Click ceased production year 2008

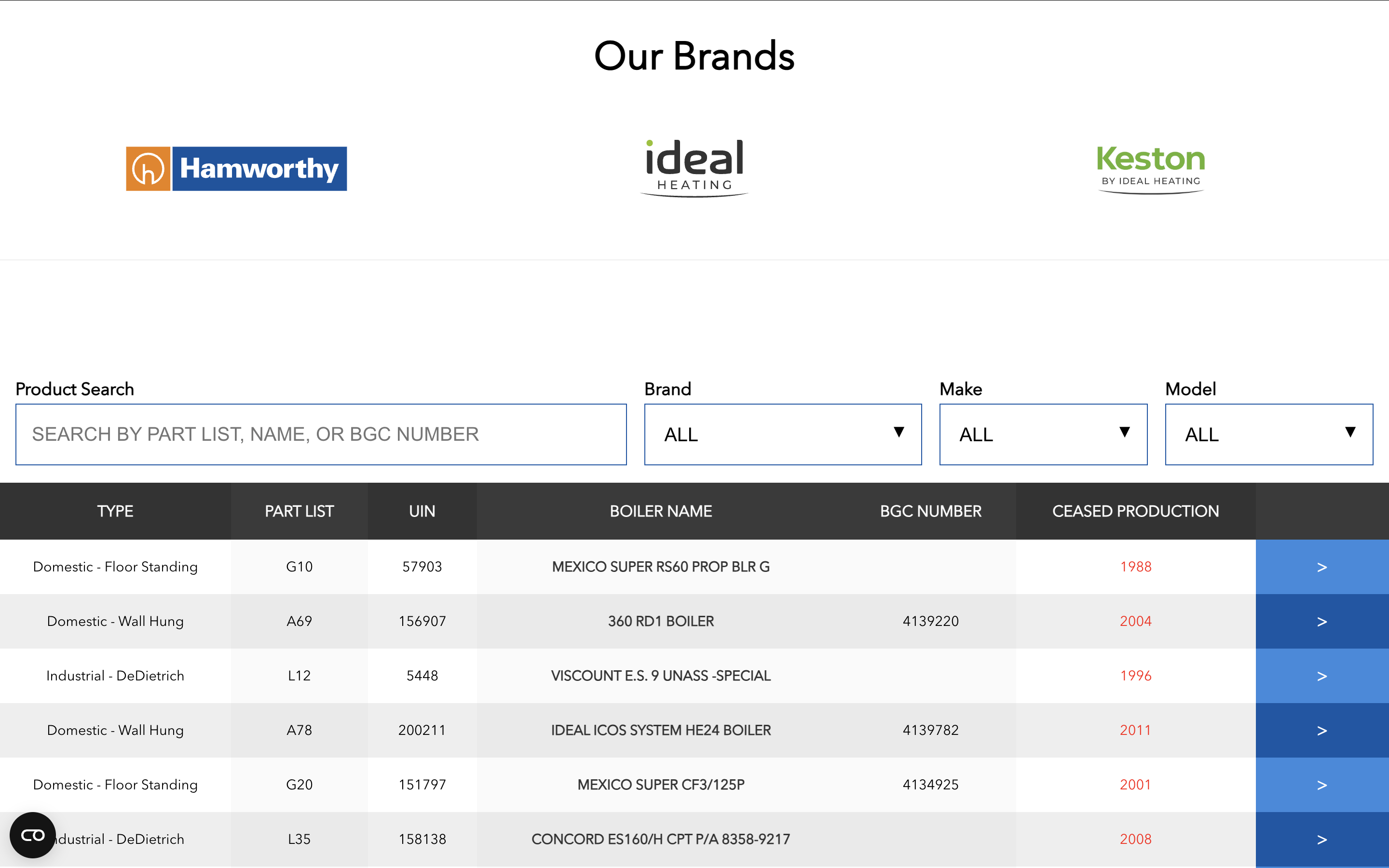coord(1135,840)
